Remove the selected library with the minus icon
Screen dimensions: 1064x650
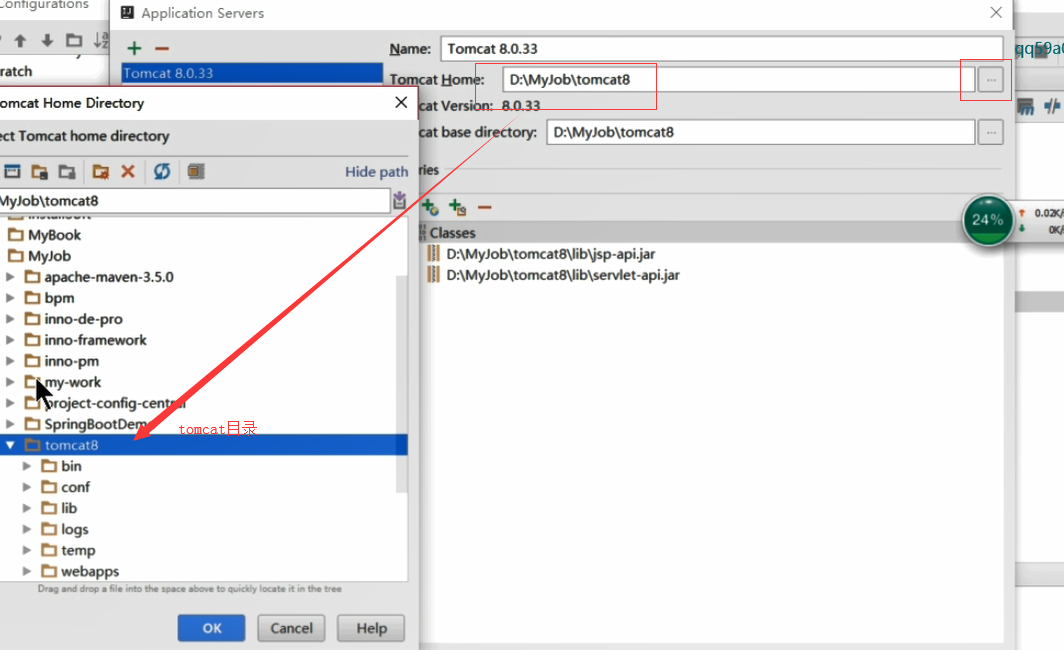click(x=484, y=207)
